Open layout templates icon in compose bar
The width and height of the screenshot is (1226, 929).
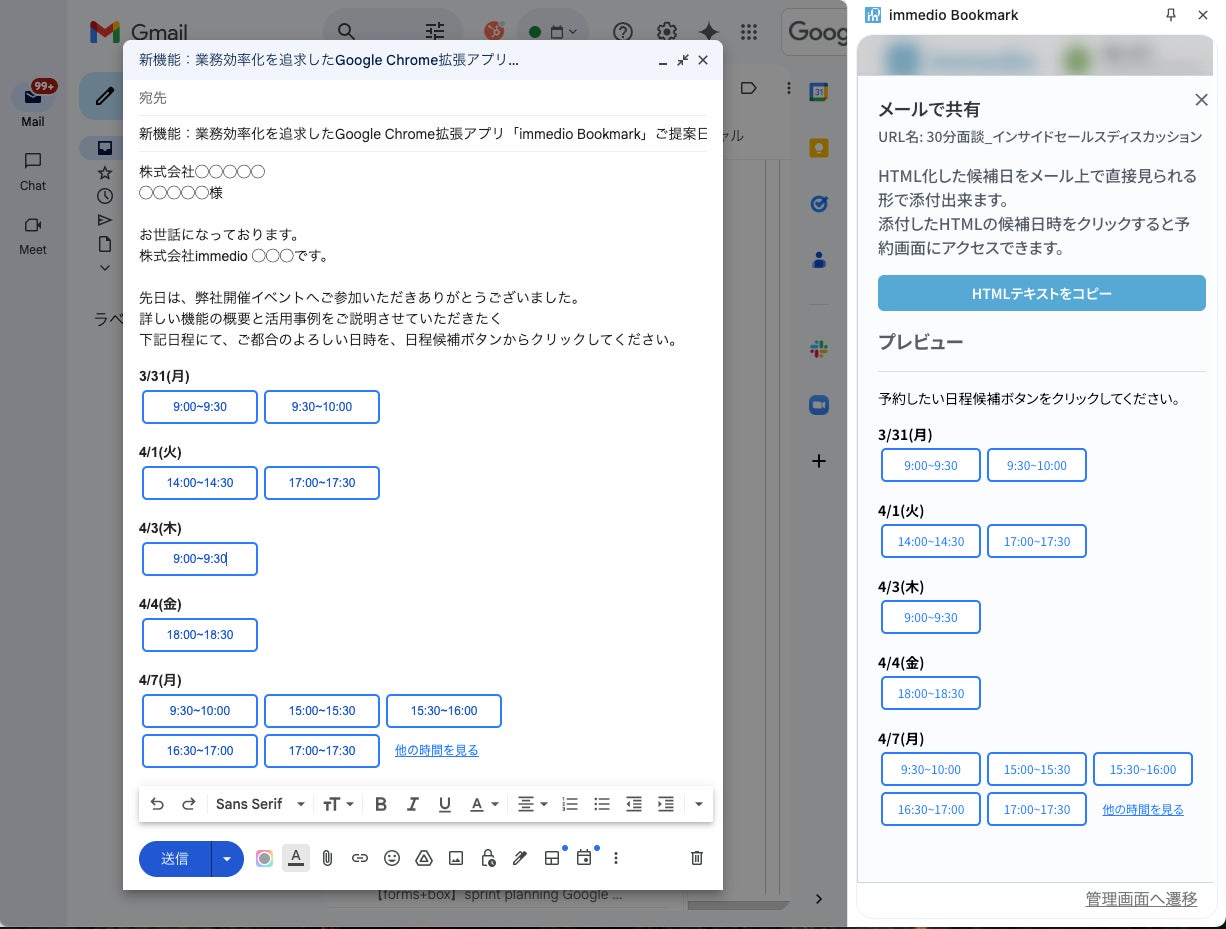(552, 858)
